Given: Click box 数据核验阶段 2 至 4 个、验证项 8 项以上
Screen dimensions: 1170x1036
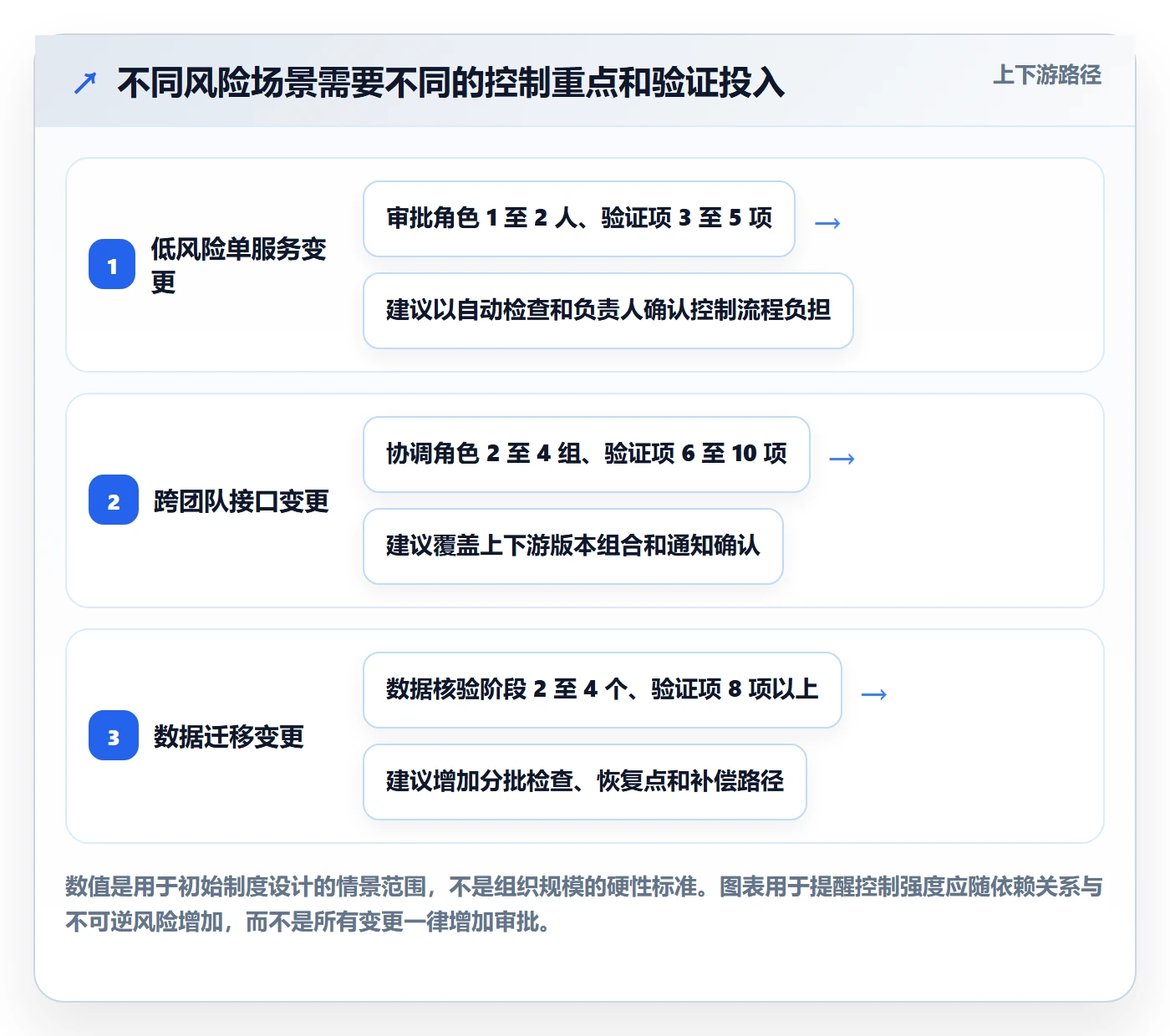Looking at the screenshot, I should pyautogui.click(x=603, y=690).
